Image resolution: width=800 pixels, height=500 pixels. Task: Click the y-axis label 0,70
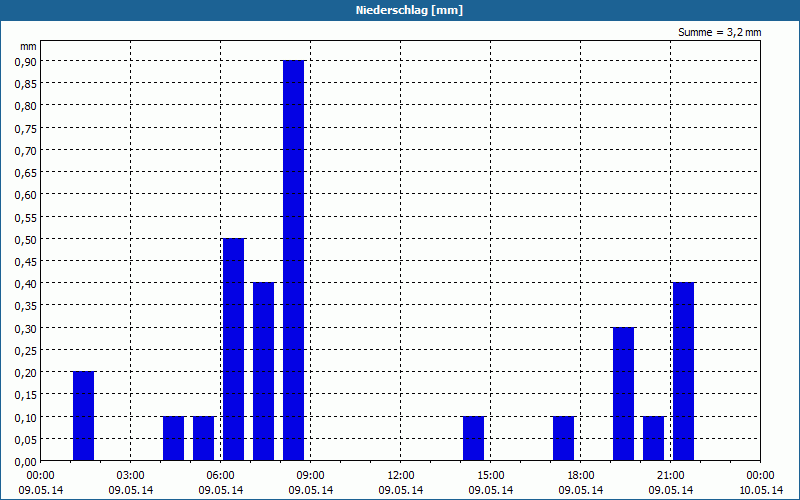coord(26,150)
